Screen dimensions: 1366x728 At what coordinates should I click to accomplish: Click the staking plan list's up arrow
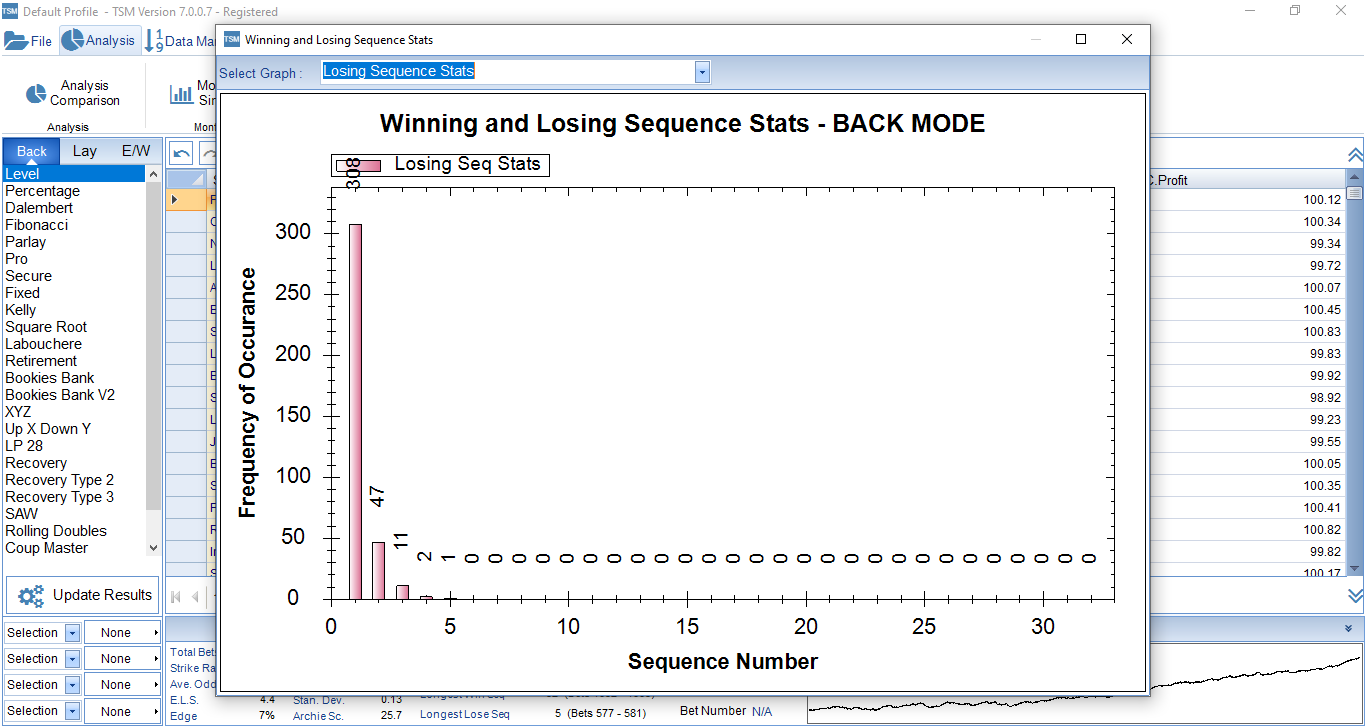point(153,174)
